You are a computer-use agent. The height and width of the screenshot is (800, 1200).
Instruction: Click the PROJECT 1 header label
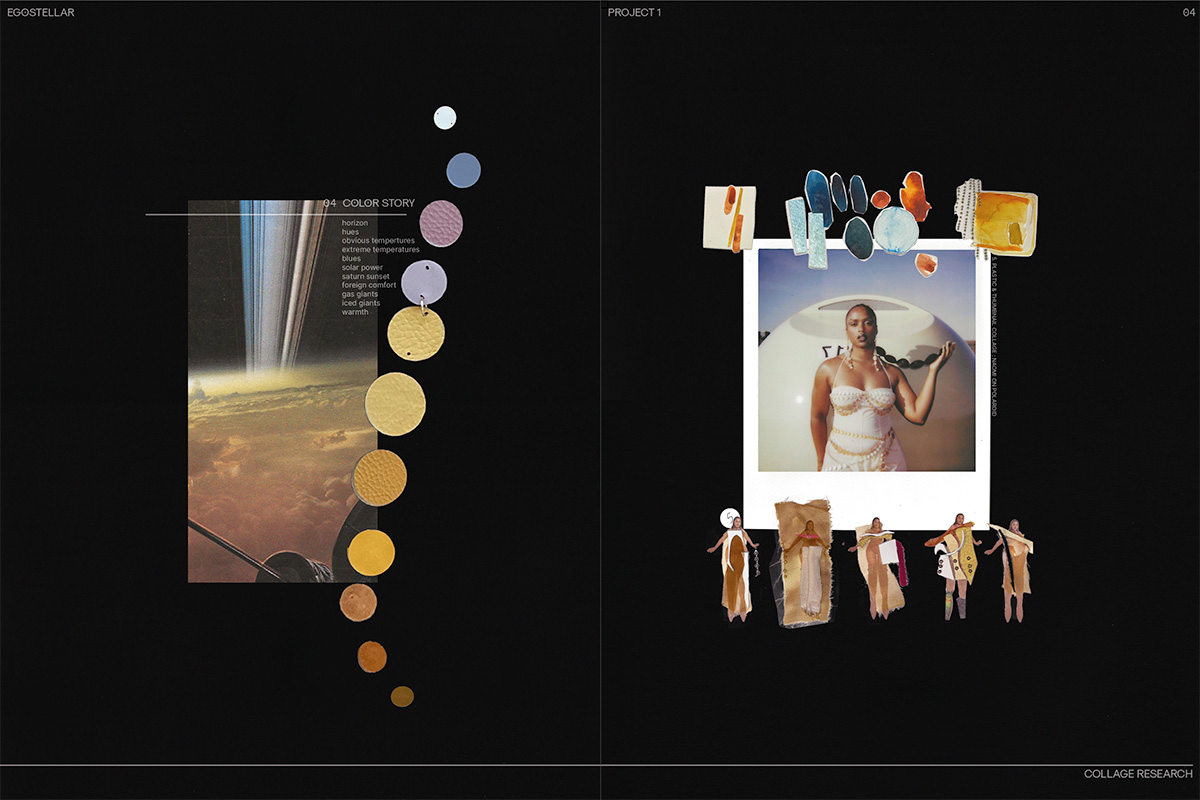point(634,13)
